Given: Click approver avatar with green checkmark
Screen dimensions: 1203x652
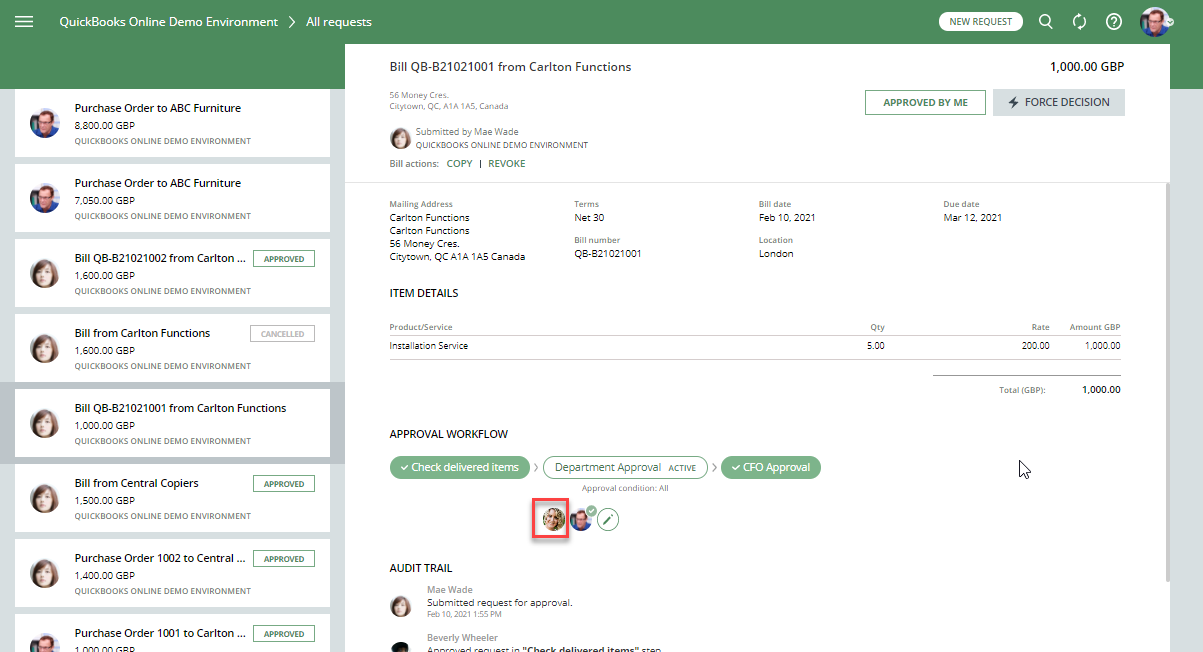Looking at the screenshot, I should (x=581, y=519).
